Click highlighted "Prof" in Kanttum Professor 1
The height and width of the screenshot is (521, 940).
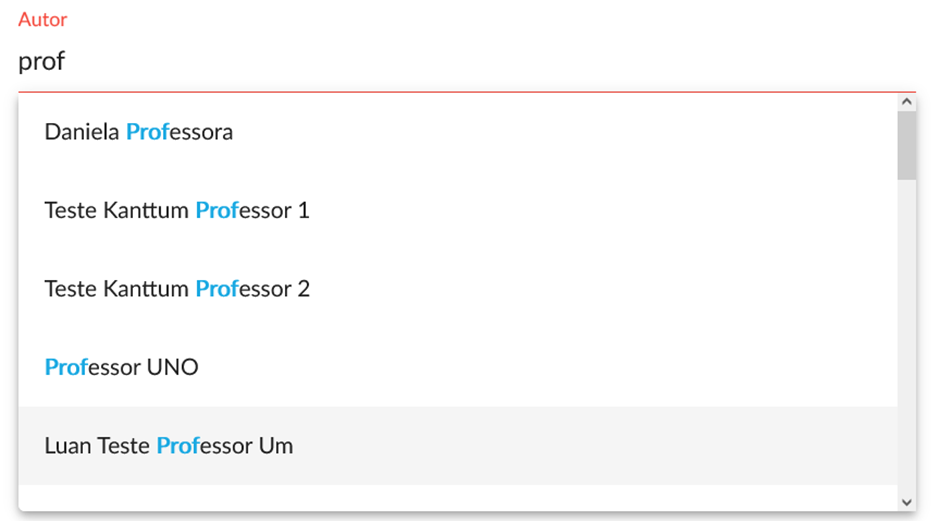tap(216, 211)
